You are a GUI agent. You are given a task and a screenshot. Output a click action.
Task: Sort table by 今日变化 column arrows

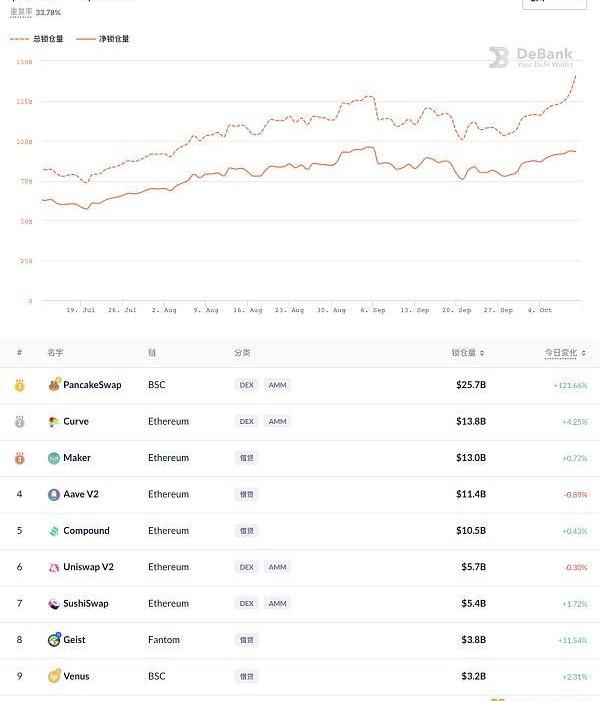tap(584, 353)
